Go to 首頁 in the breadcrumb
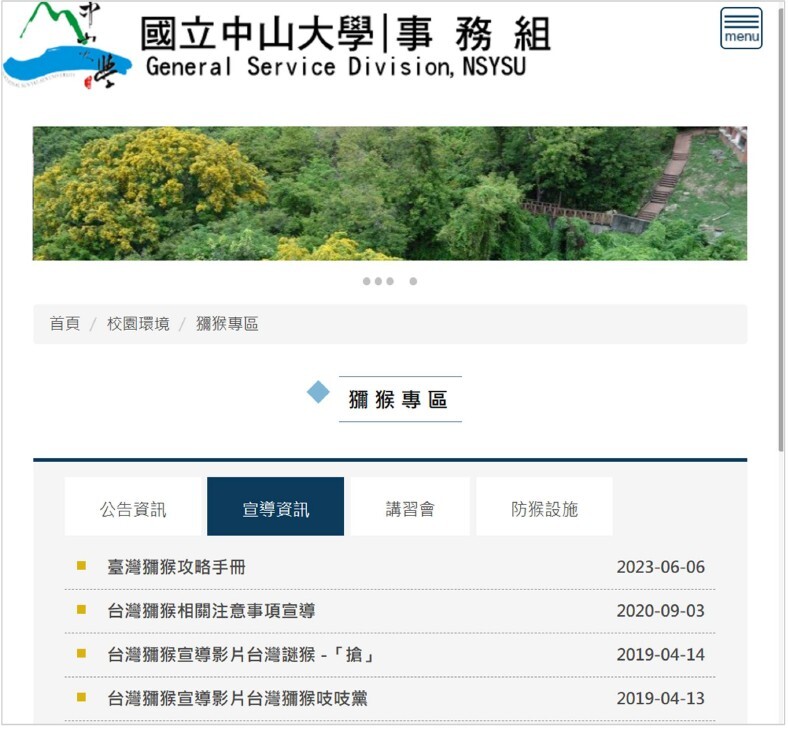 [65, 324]
